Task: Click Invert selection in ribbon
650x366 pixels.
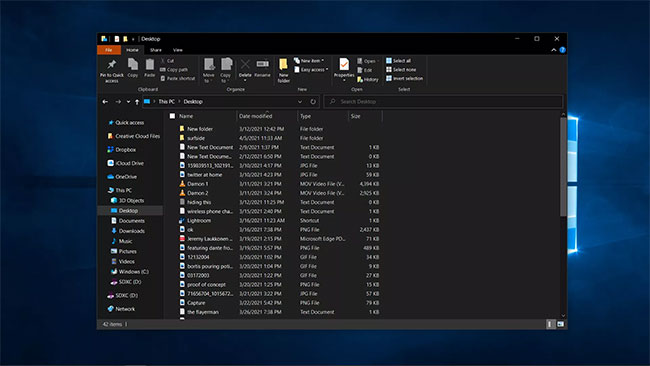Action: tap(404, 78)
